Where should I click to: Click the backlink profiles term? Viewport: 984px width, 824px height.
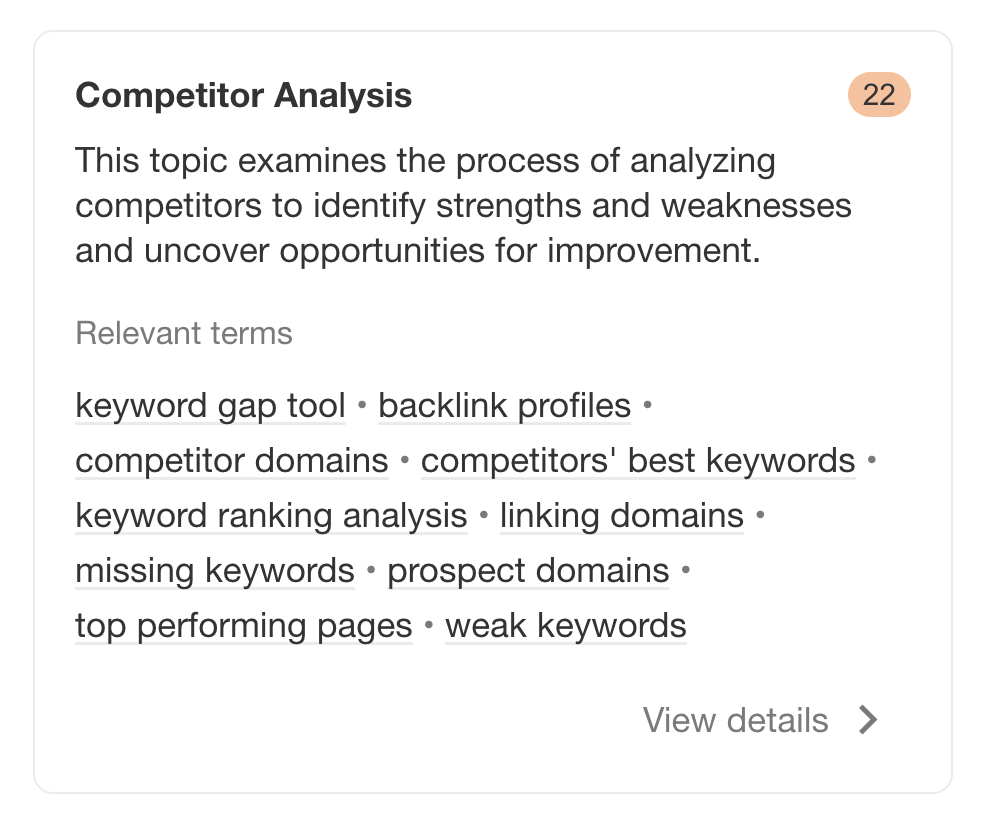pyautogui.click(x=503, y=405)
